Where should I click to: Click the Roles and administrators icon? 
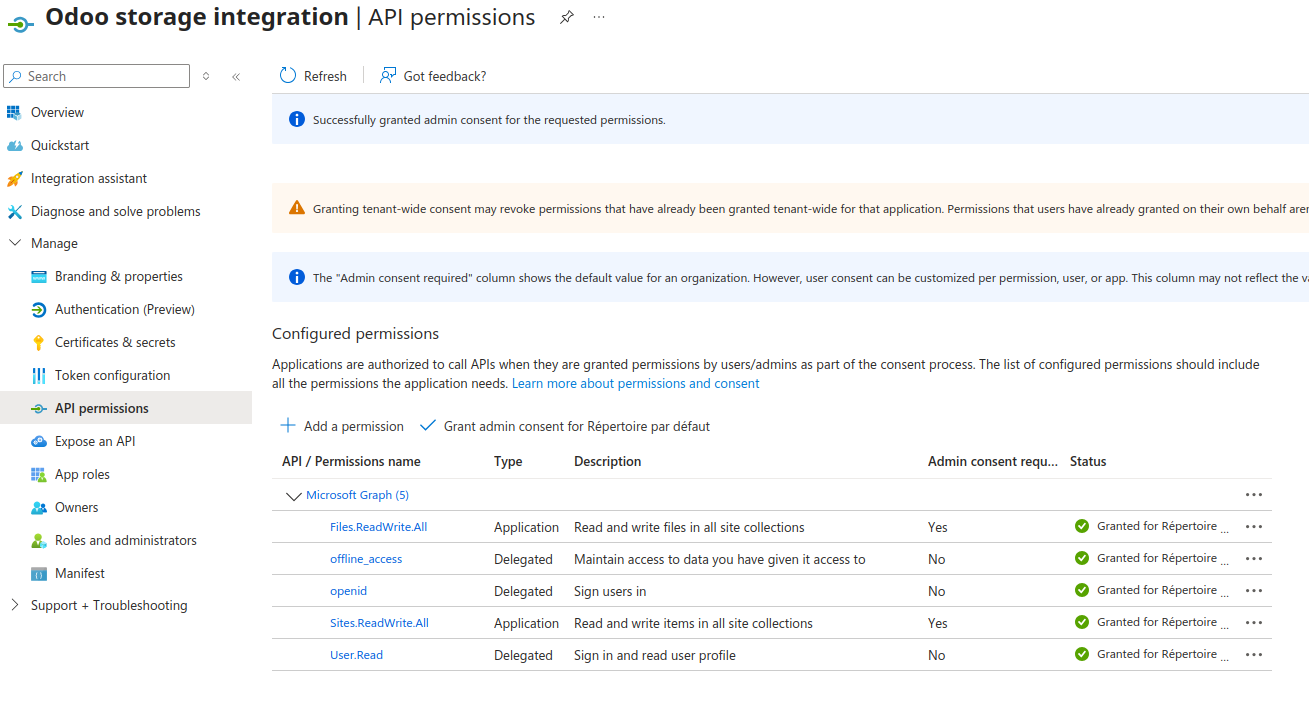39,540
